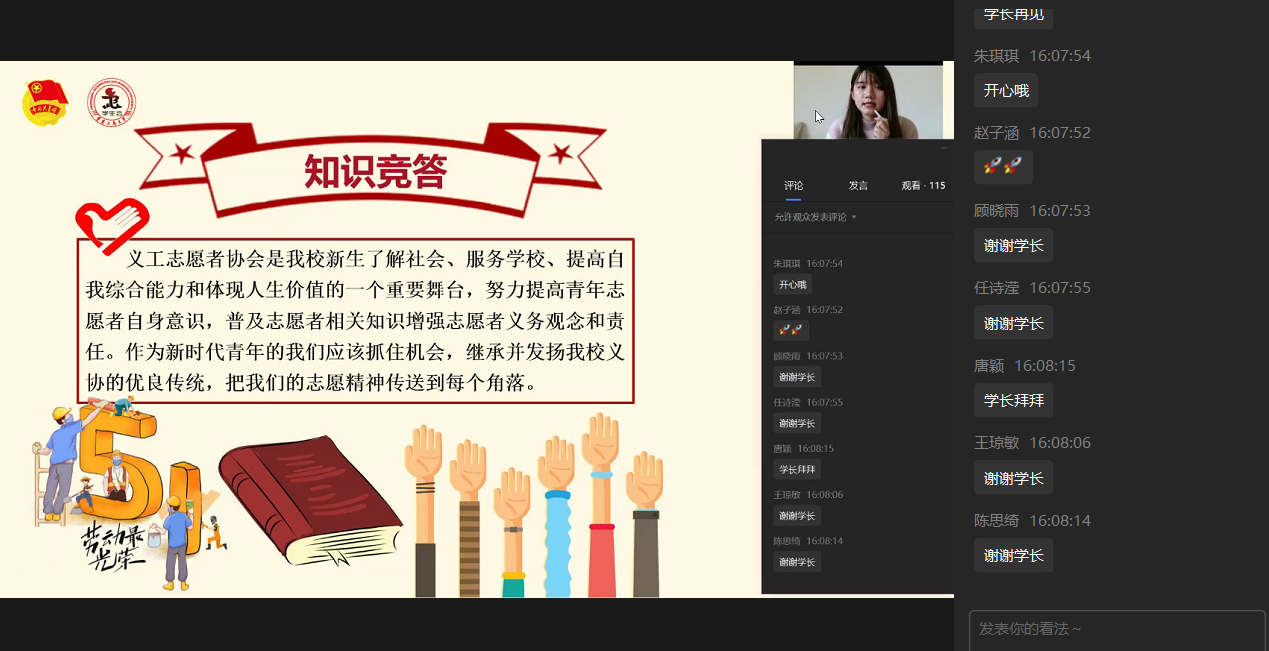Switch to the 评论 tab
1269x651 pixels.
pos(793,186)
